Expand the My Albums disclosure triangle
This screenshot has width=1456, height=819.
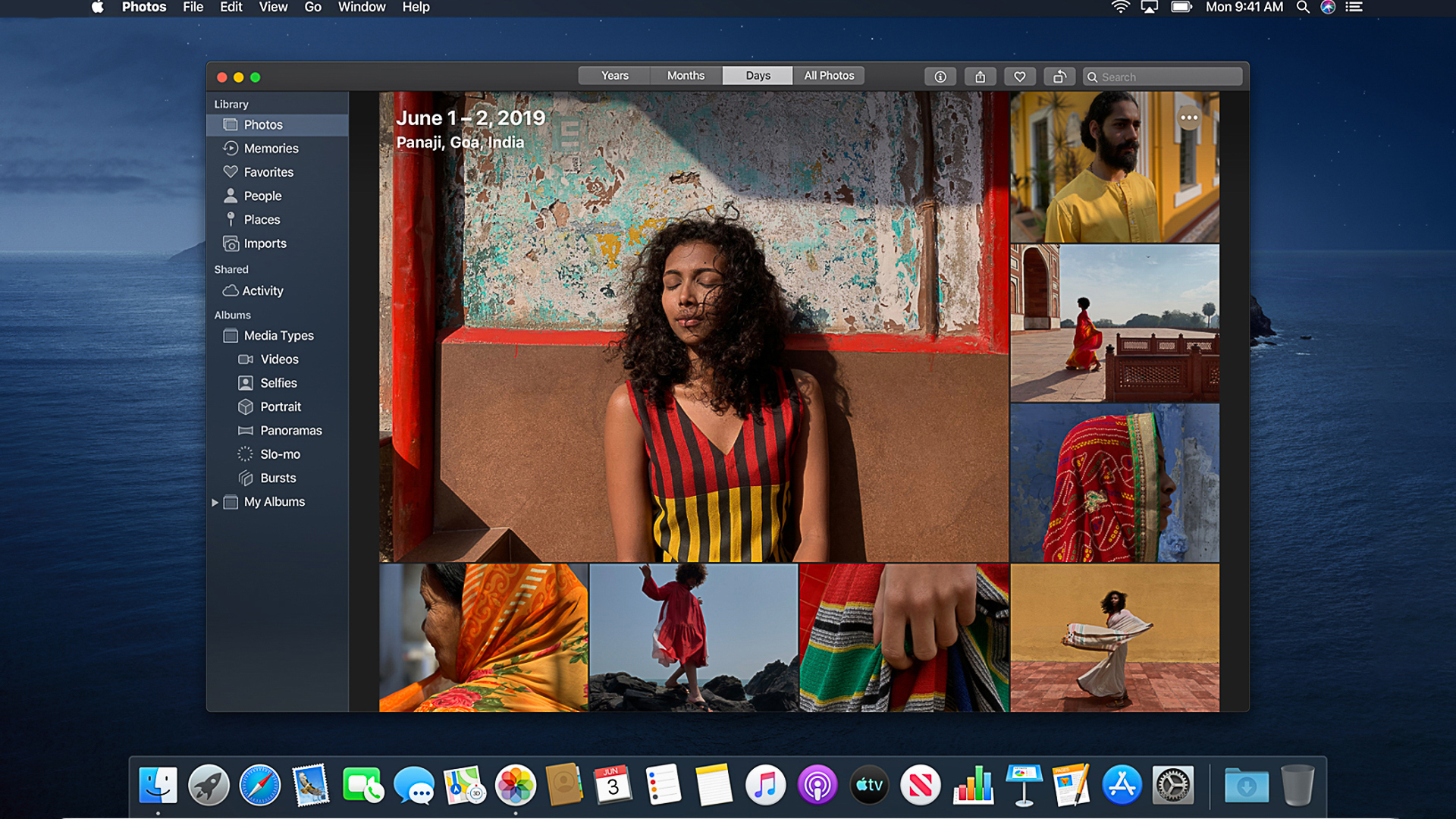(215, 502)
